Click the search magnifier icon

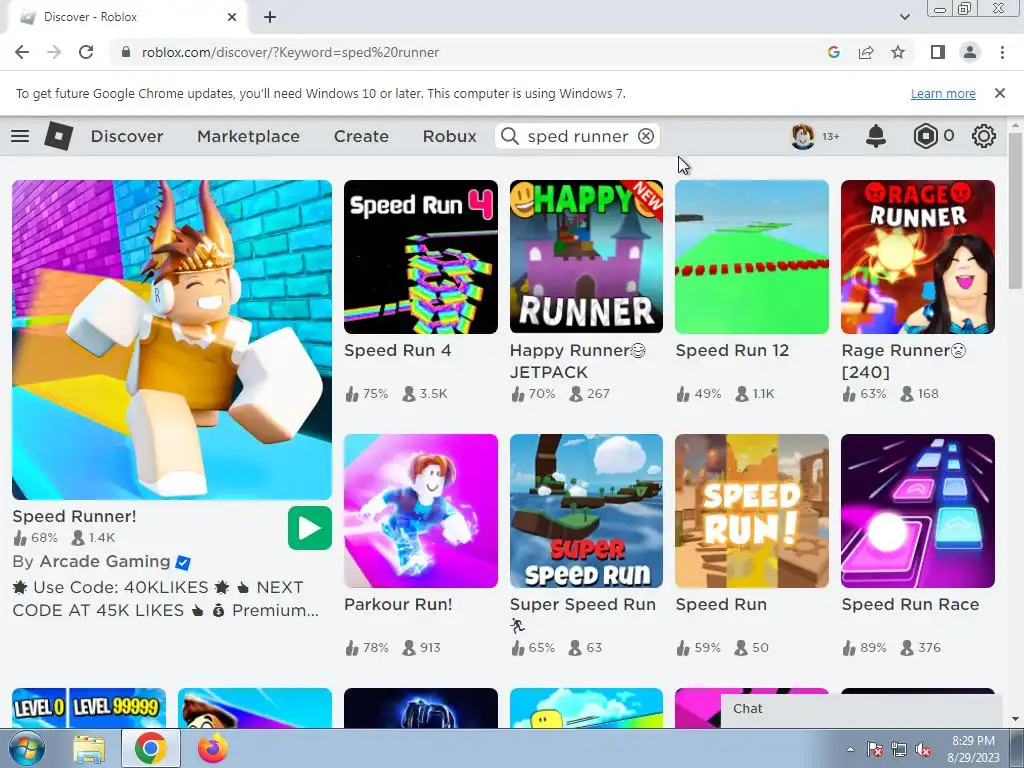509,136
